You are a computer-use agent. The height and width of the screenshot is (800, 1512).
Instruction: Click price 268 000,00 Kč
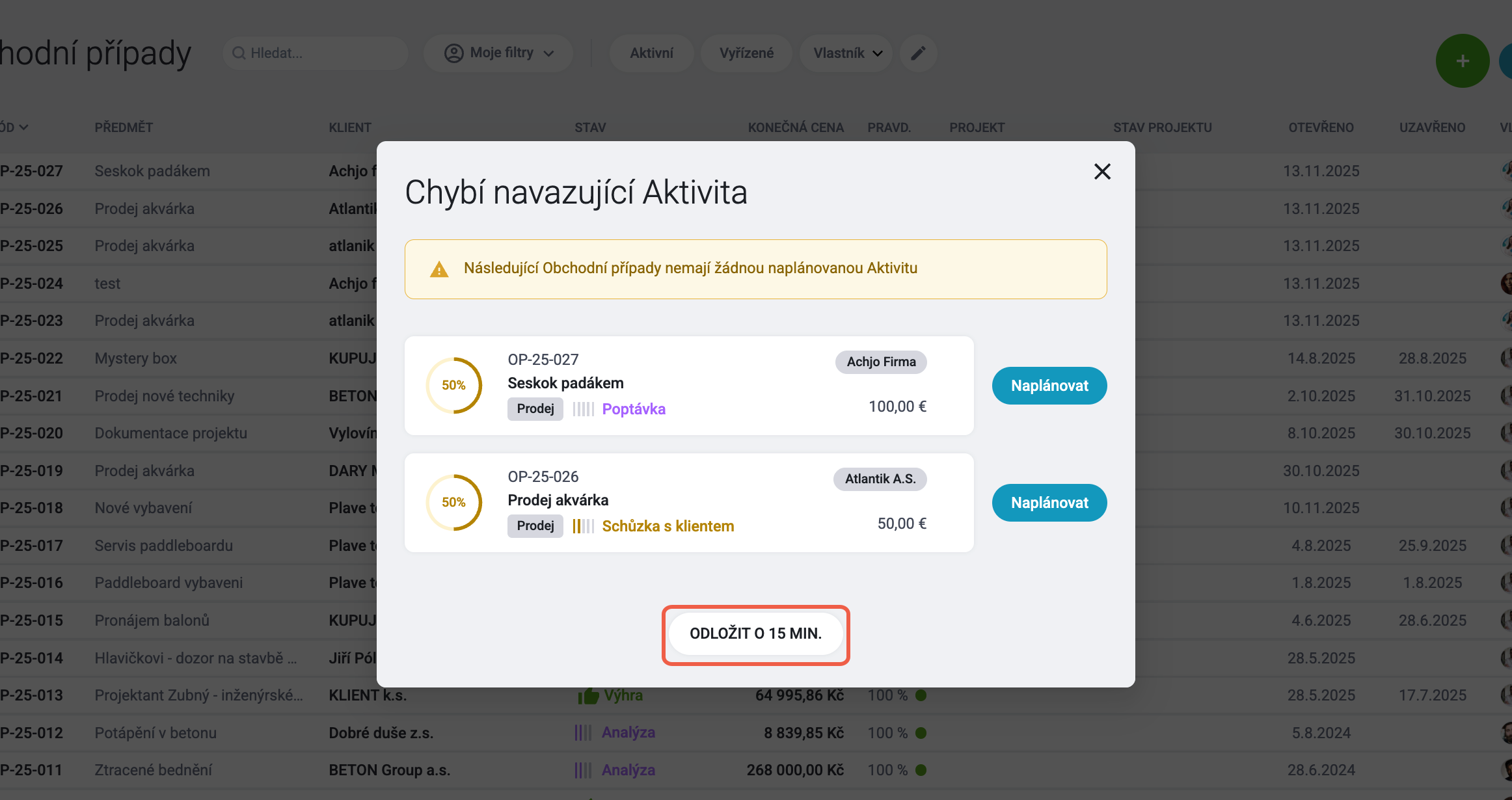pyautogui.click(x=795, y=770)
